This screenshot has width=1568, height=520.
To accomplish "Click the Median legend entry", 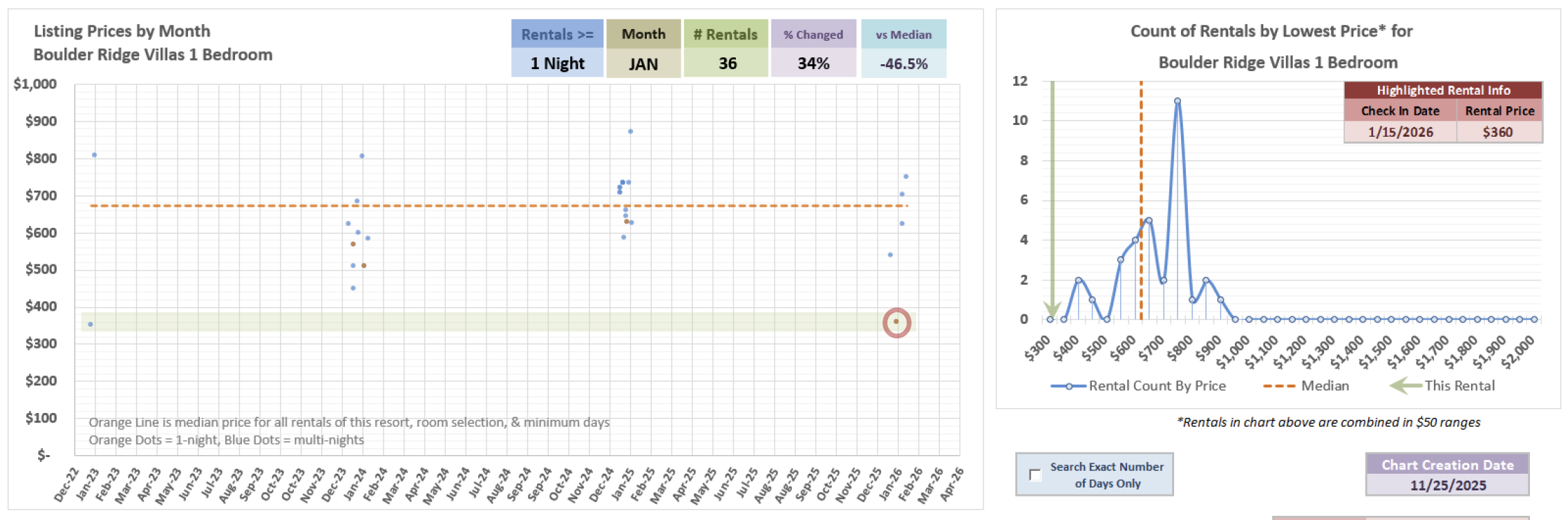I will (x=1306, y=386).
